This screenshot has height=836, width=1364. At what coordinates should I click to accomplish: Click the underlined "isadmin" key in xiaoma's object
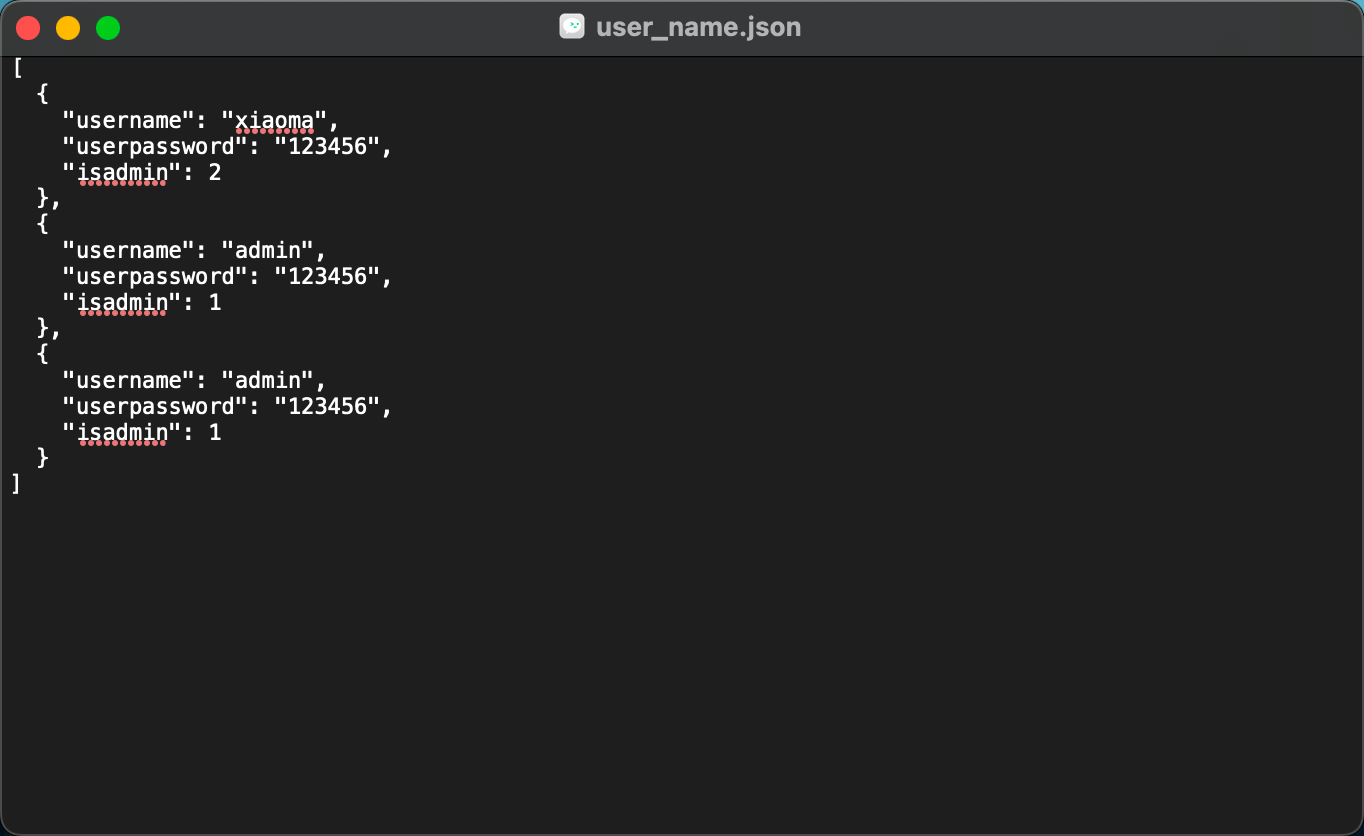click(x=122, y=173)
